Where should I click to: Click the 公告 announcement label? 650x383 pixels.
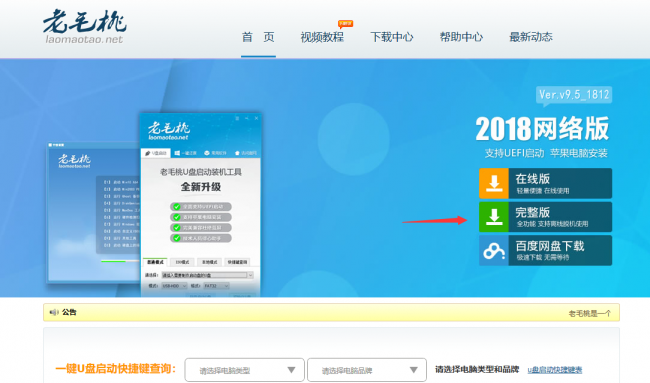pos(69,312)
